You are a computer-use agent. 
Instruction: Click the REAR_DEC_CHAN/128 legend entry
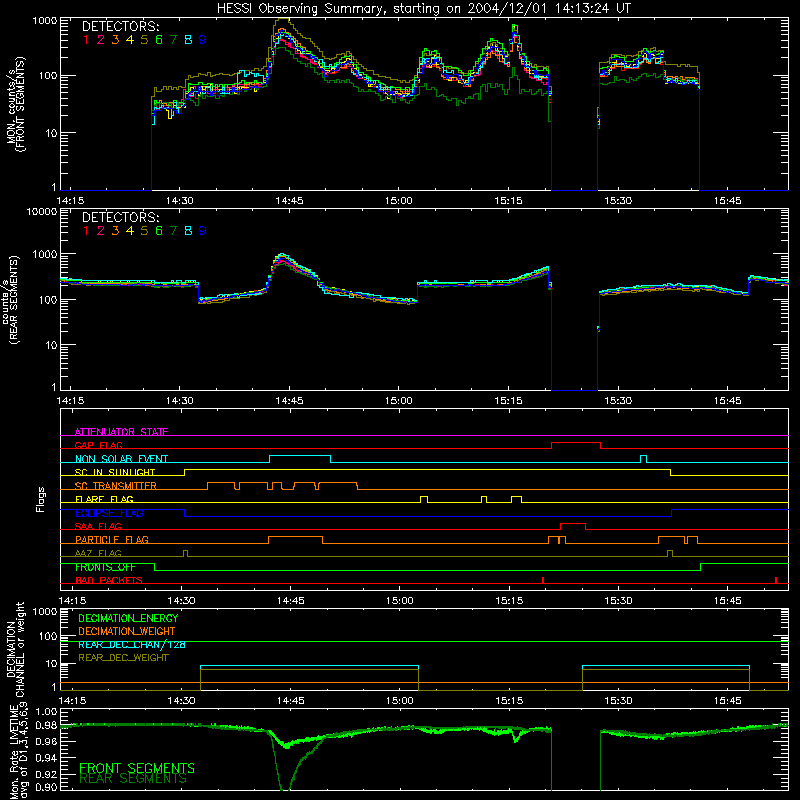click(132, 645)
